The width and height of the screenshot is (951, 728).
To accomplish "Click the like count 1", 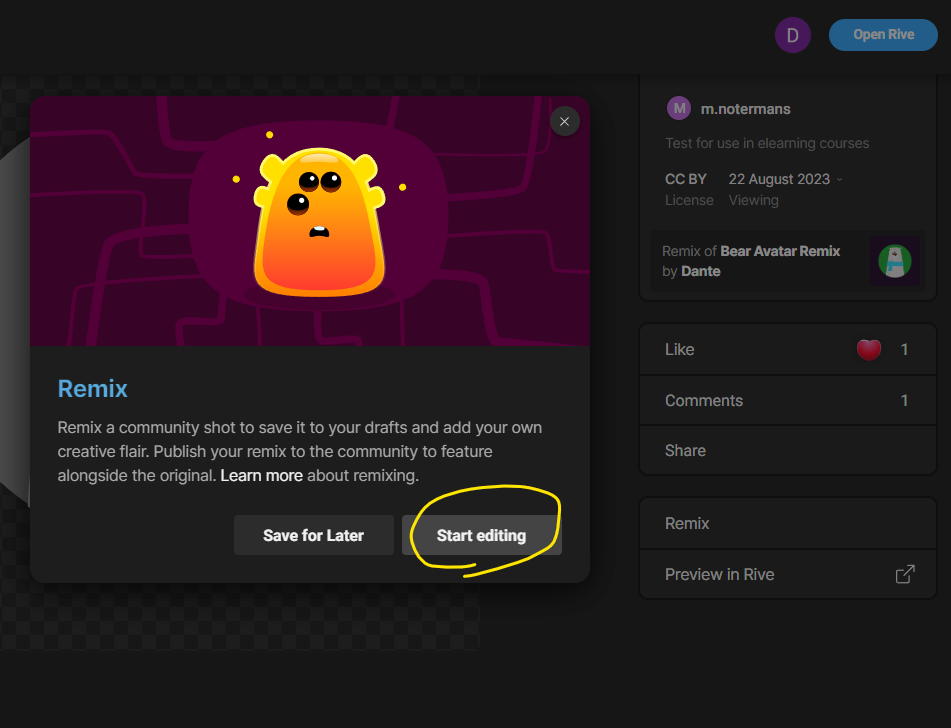I will point(904,349).
